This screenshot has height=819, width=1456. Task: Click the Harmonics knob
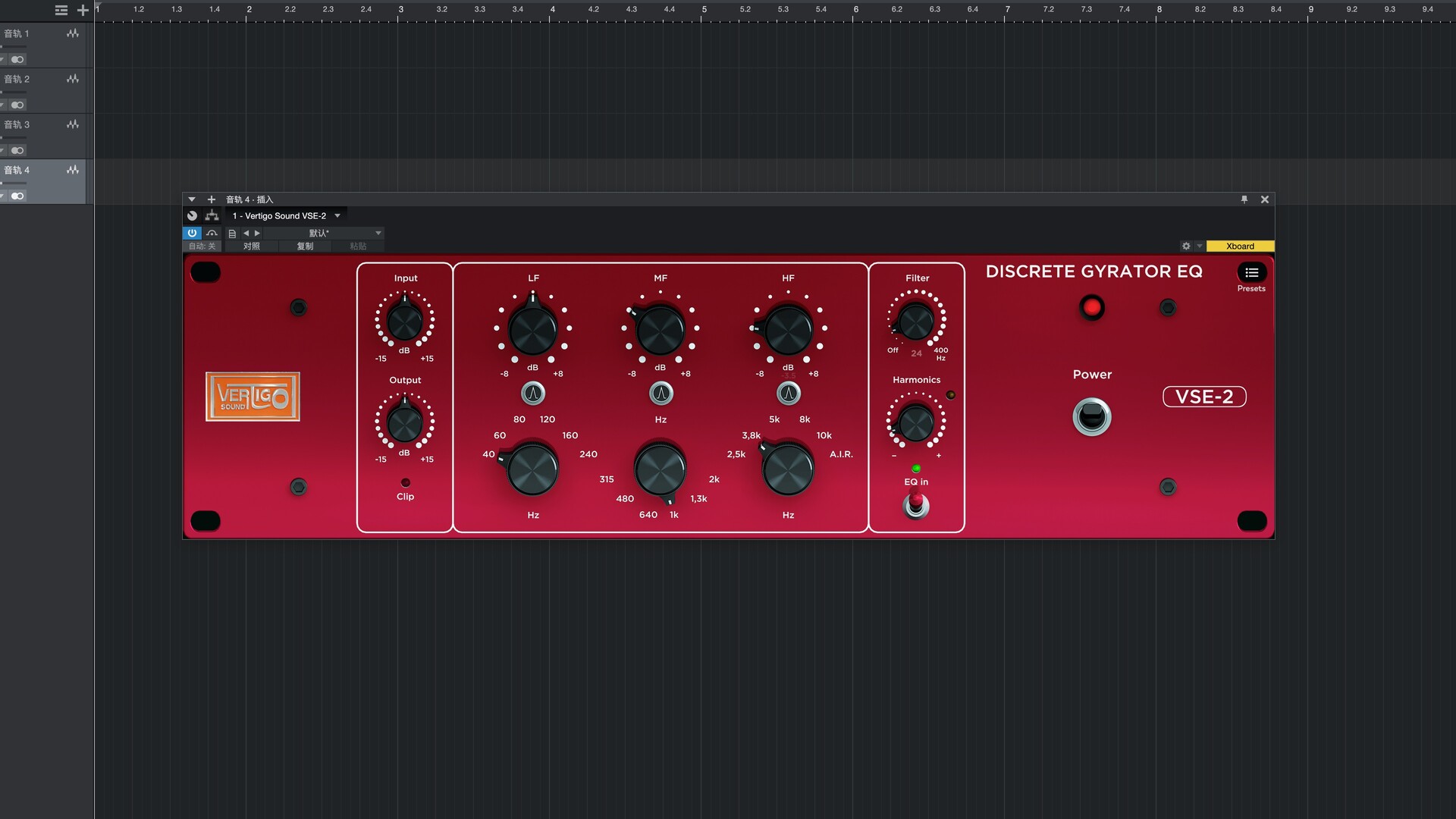[916, 423]
